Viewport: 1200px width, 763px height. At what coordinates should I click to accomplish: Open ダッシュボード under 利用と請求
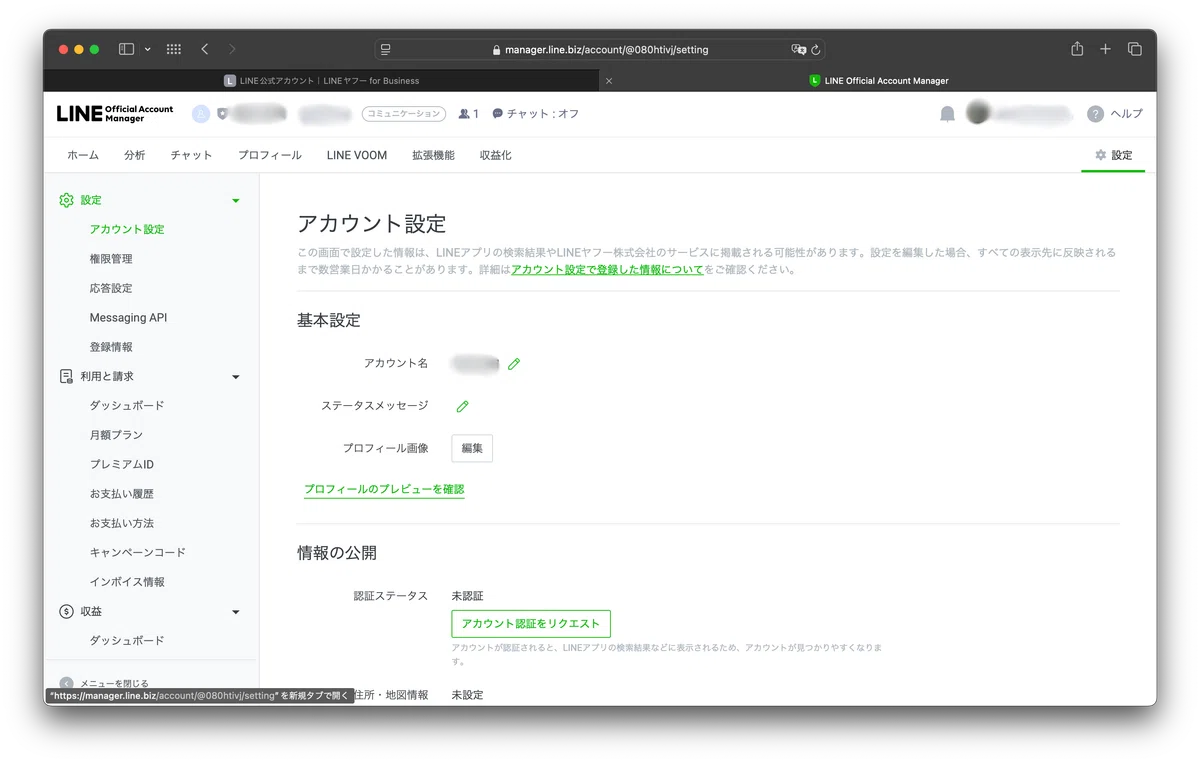click(x=127, y=406)
